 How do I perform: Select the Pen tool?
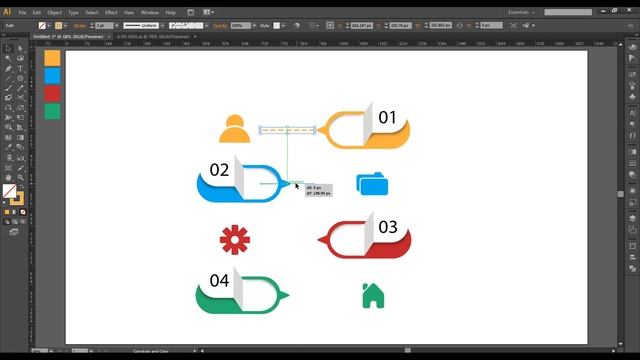[8, 69]
